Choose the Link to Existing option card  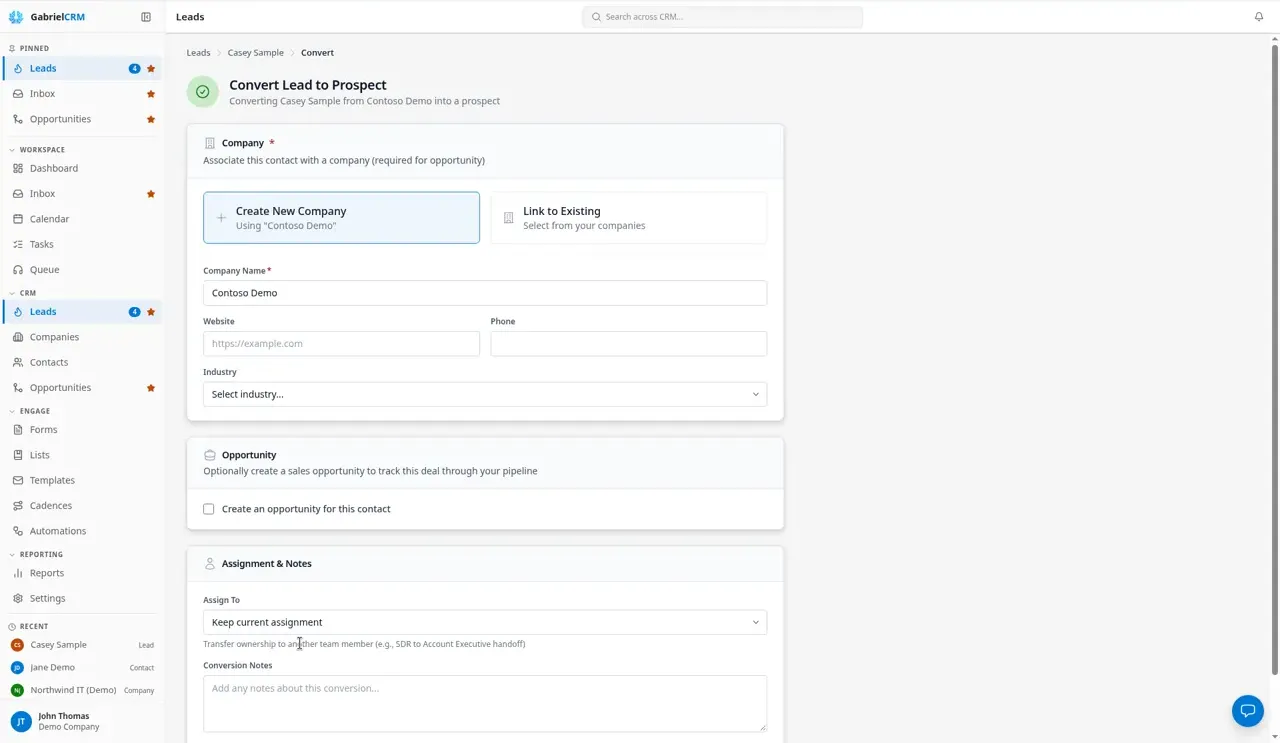629,218
